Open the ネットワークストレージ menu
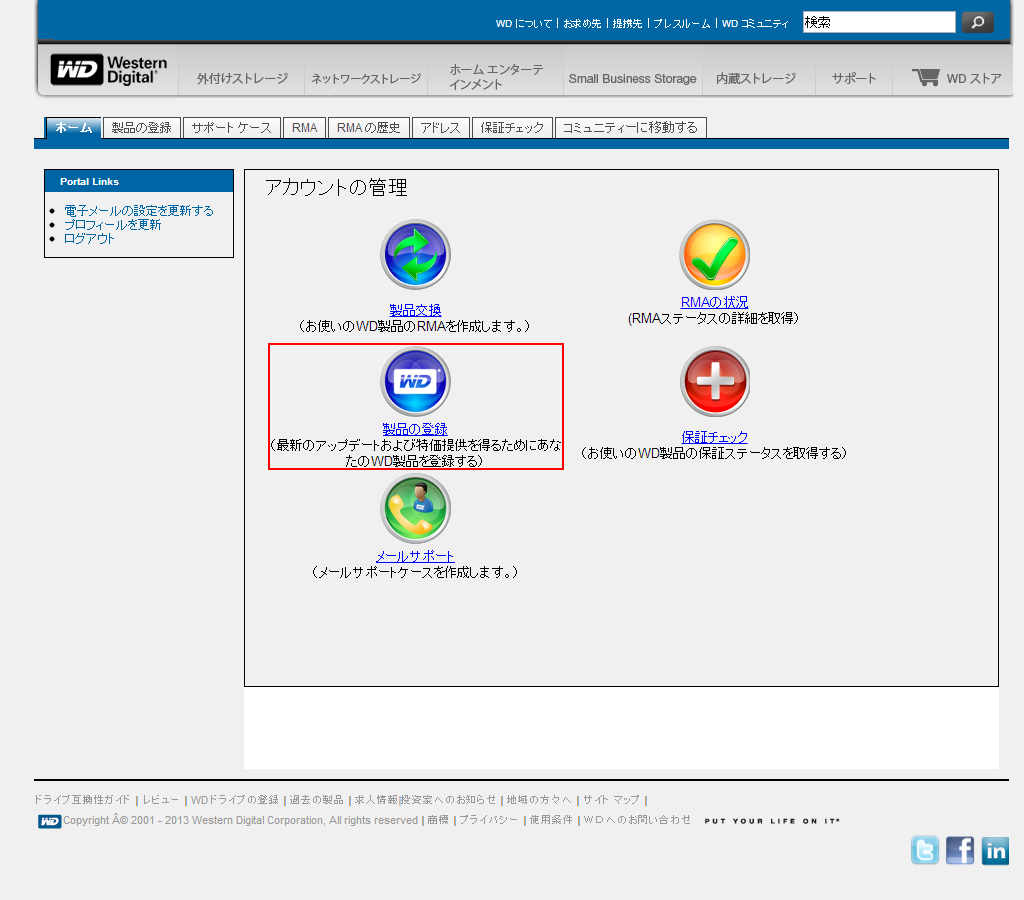Viewport: 1024px width, 900px height. pyautogui.click(x=366, y=78)
